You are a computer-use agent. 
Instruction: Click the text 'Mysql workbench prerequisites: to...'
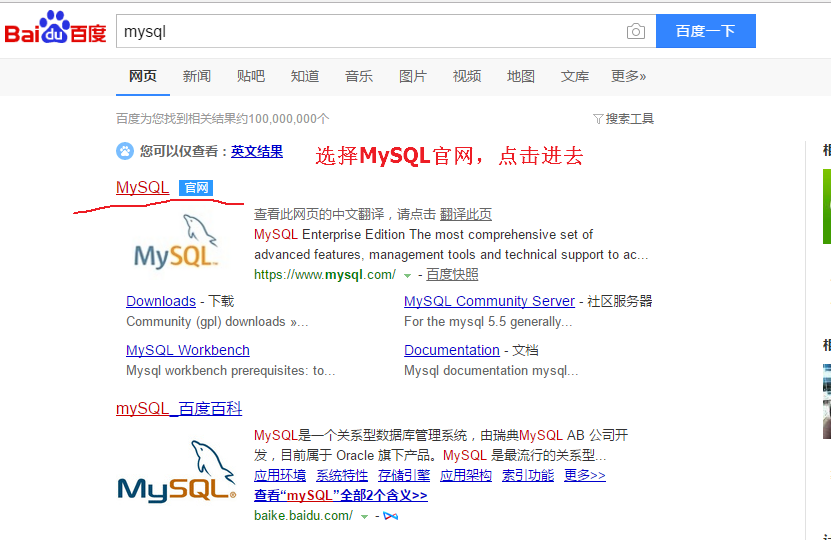231,370
